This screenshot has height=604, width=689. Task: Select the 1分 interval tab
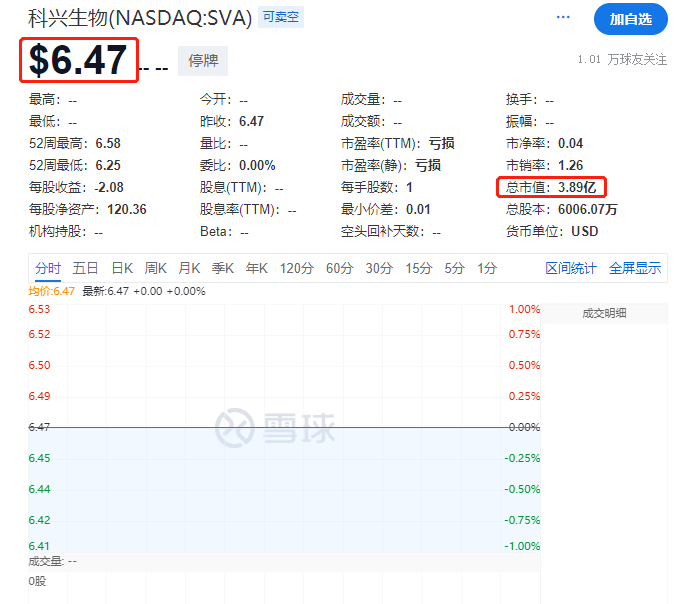(487, 268)
